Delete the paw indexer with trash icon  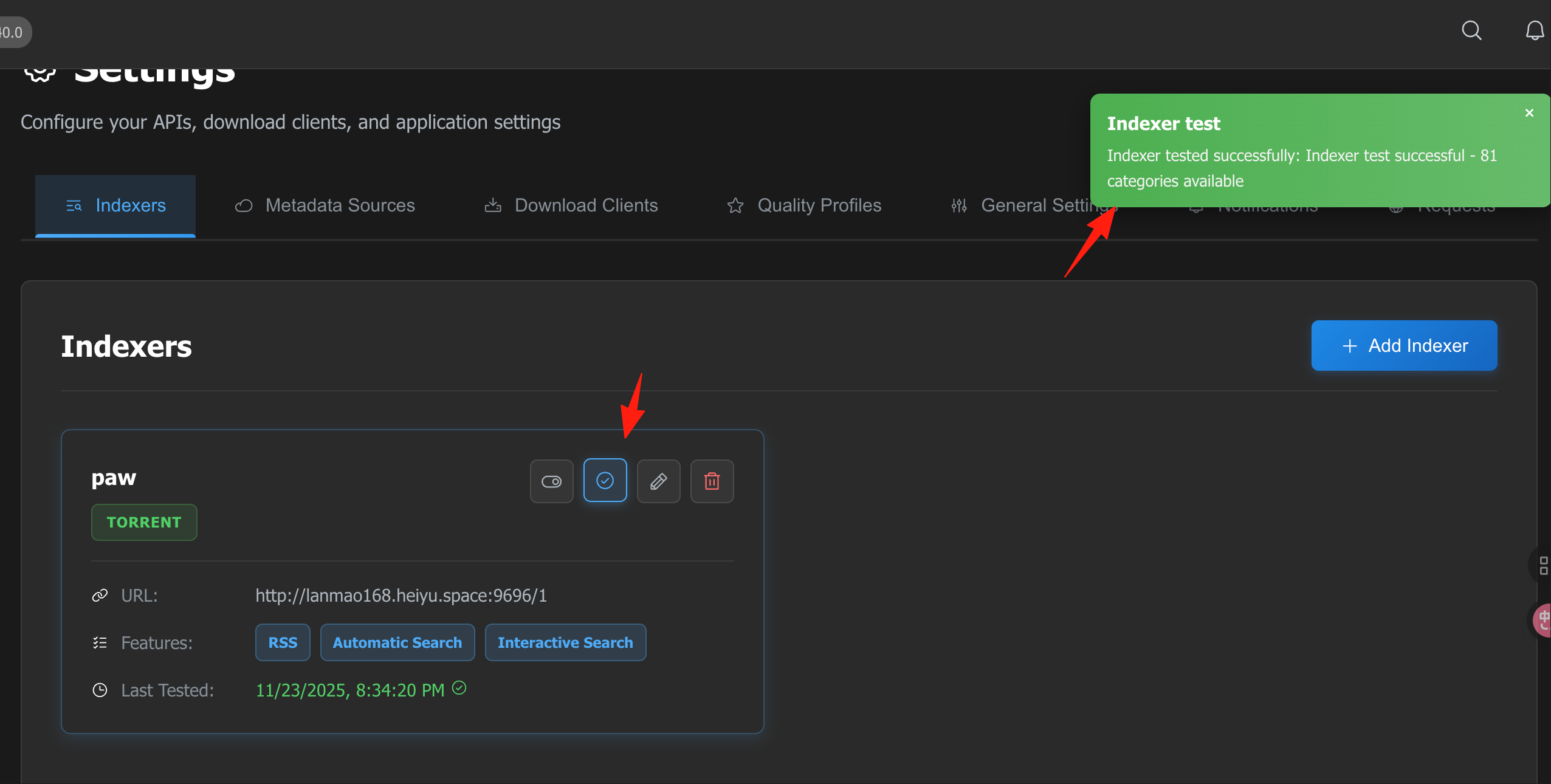(712, 481)
